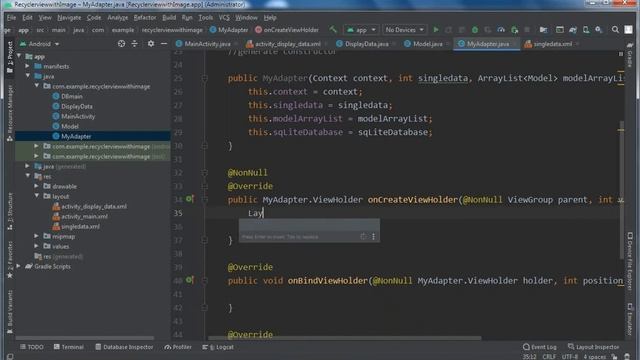Image resolution: width=640 pixels, height=360 pixels.
Task: Open the Navigate menu
Action: [x=69, y=18]
